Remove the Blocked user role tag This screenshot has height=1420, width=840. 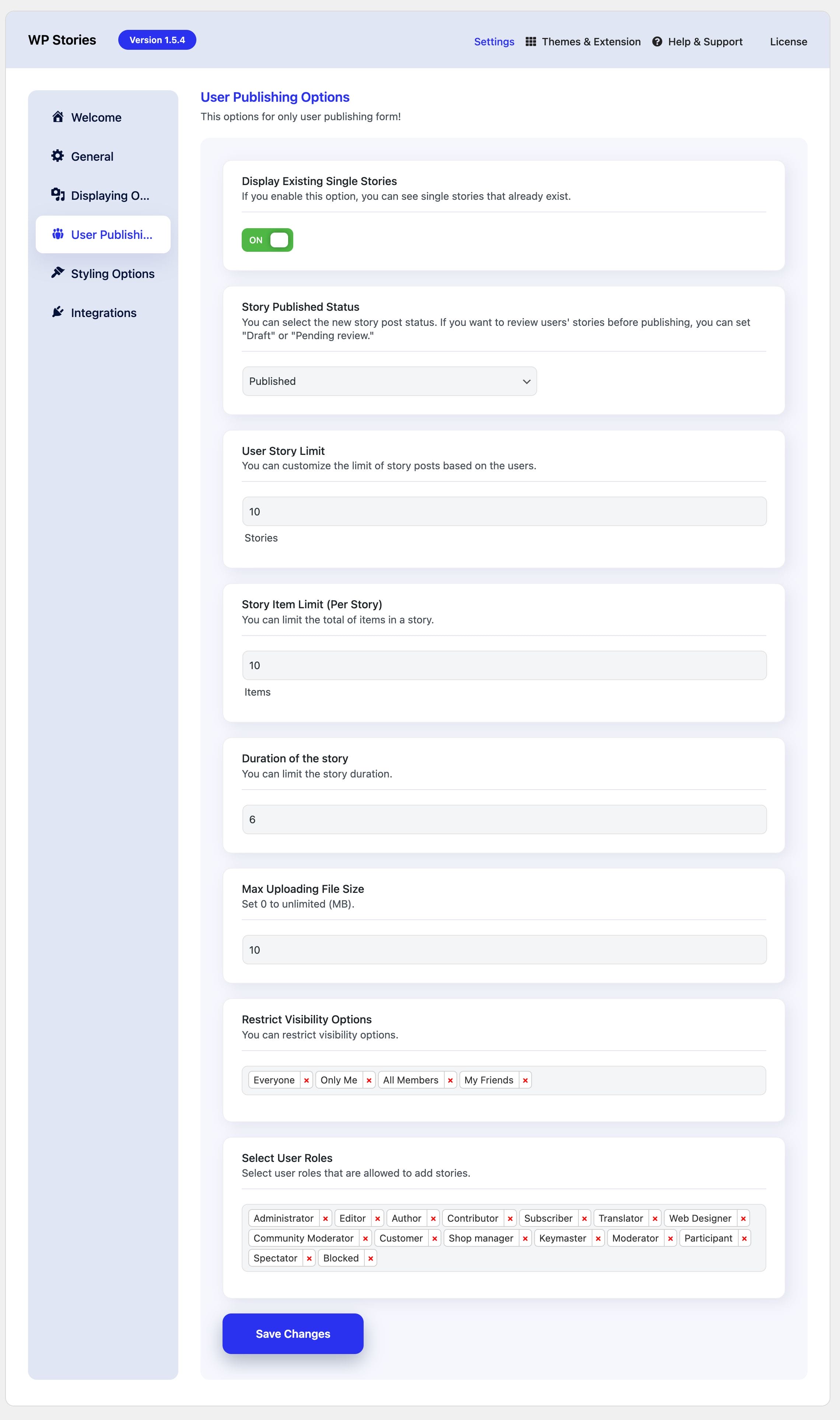pyautogui.click(x=371, y=1258)
